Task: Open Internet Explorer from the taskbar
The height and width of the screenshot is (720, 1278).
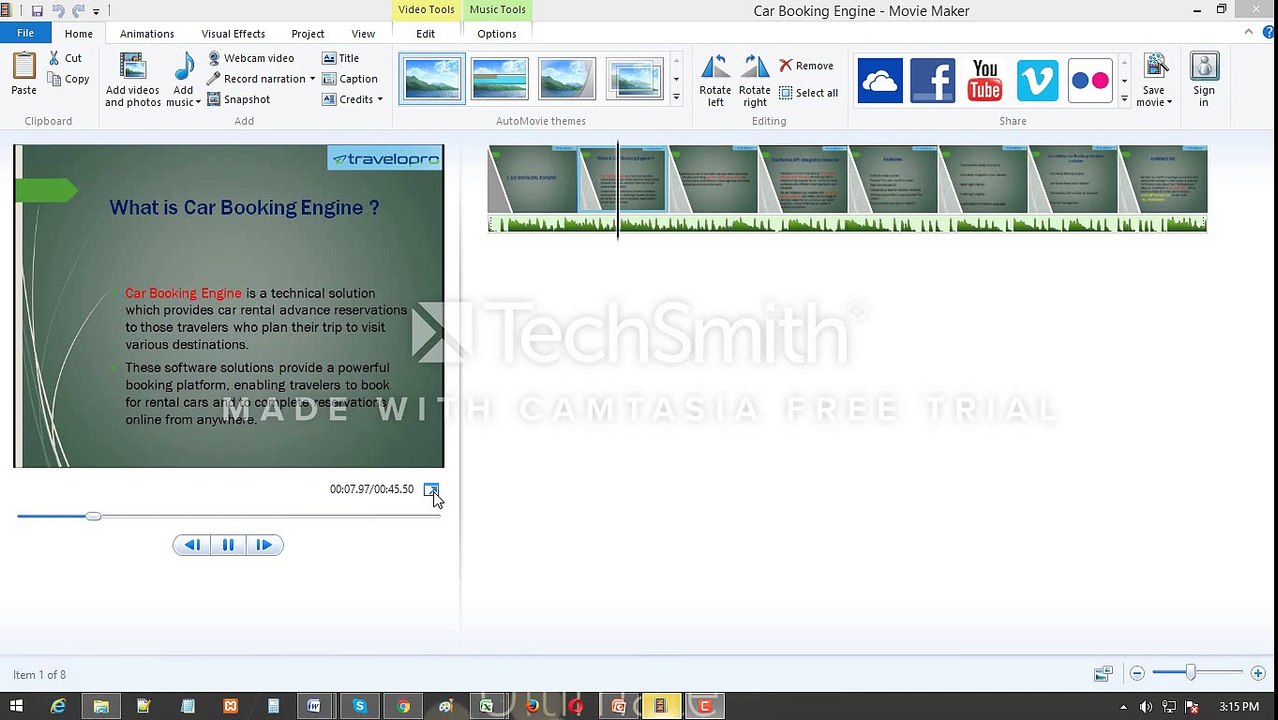Action: (x=58, y=706)
